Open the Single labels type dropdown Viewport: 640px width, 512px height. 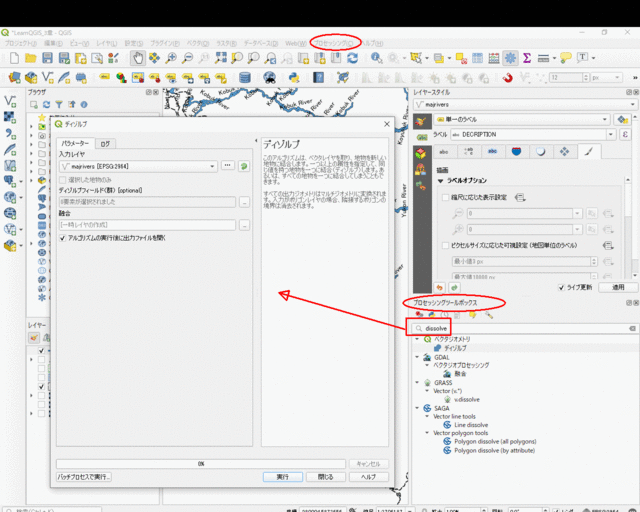522,120
